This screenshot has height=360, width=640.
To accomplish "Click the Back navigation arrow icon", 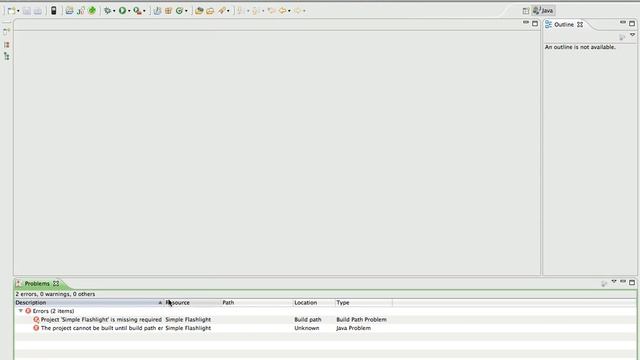I will [282, 11].
